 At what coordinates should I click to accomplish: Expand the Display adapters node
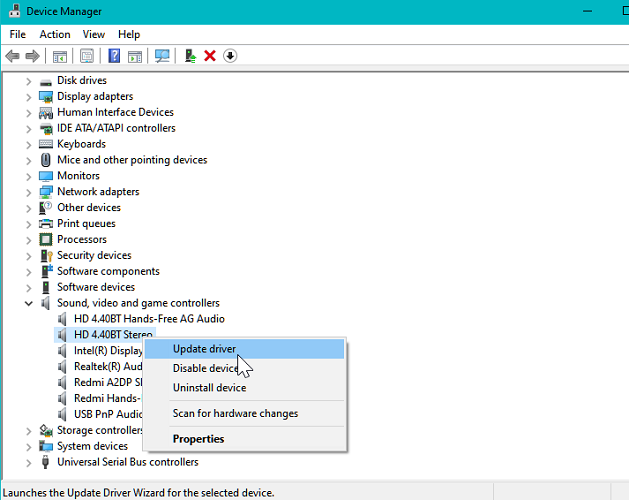click(28, 98)
